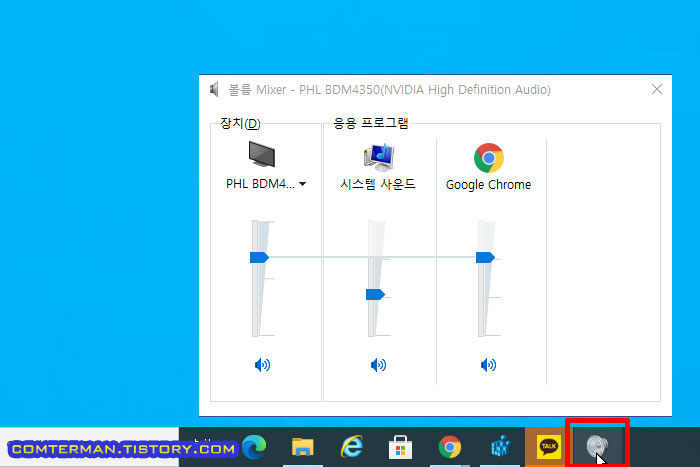The image size is (700, 467).
Task: Mute the Google Chrome volume
Action: (488, 365)
